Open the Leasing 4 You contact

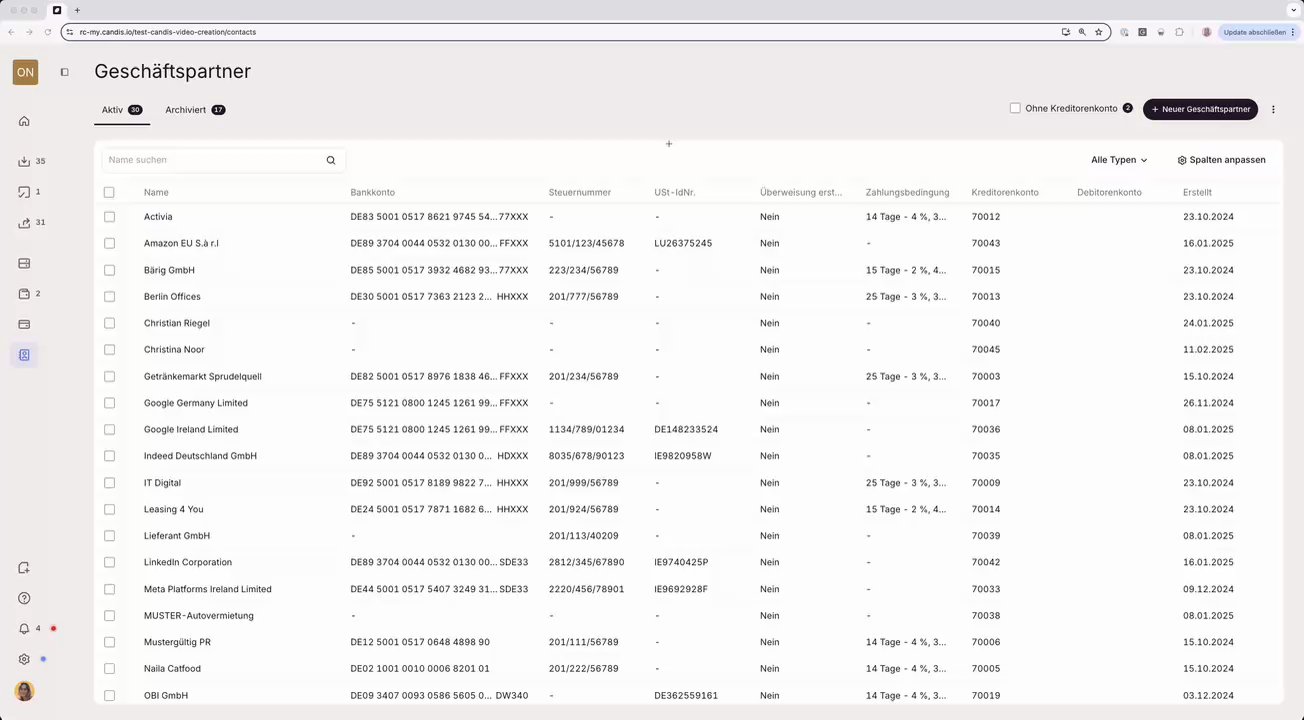tap(174, 509)
